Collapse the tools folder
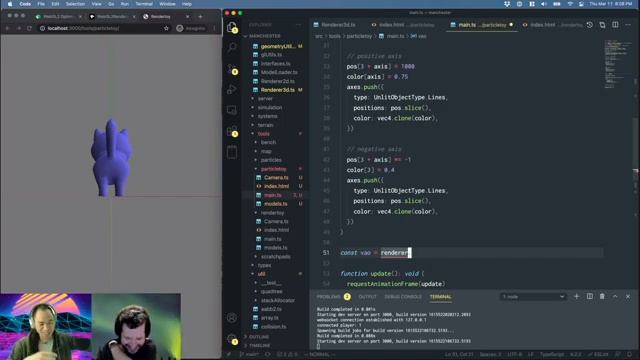This screenshot has height=360, width=640. pyautogui.click(x=264, y=134)
